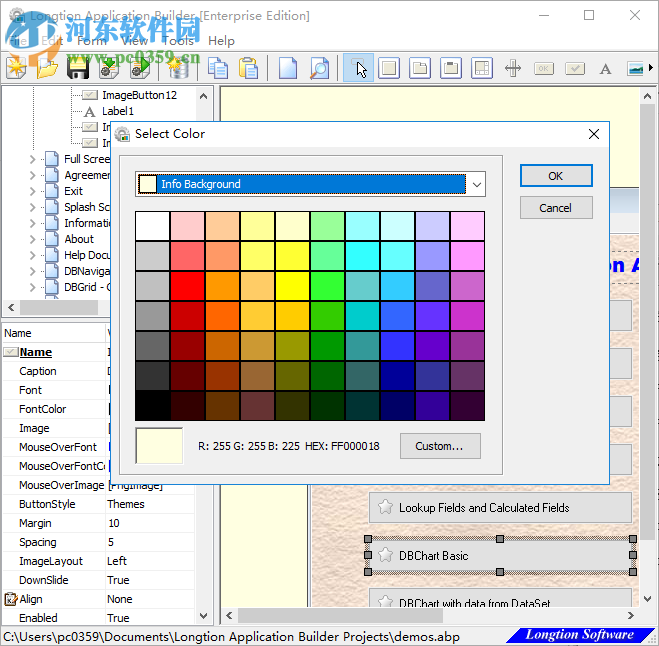Image resolution: width=659 pixels, height=646 pixels.
Task: Click the build project gear-and-down-arrow icon
Action: (109, 68)
